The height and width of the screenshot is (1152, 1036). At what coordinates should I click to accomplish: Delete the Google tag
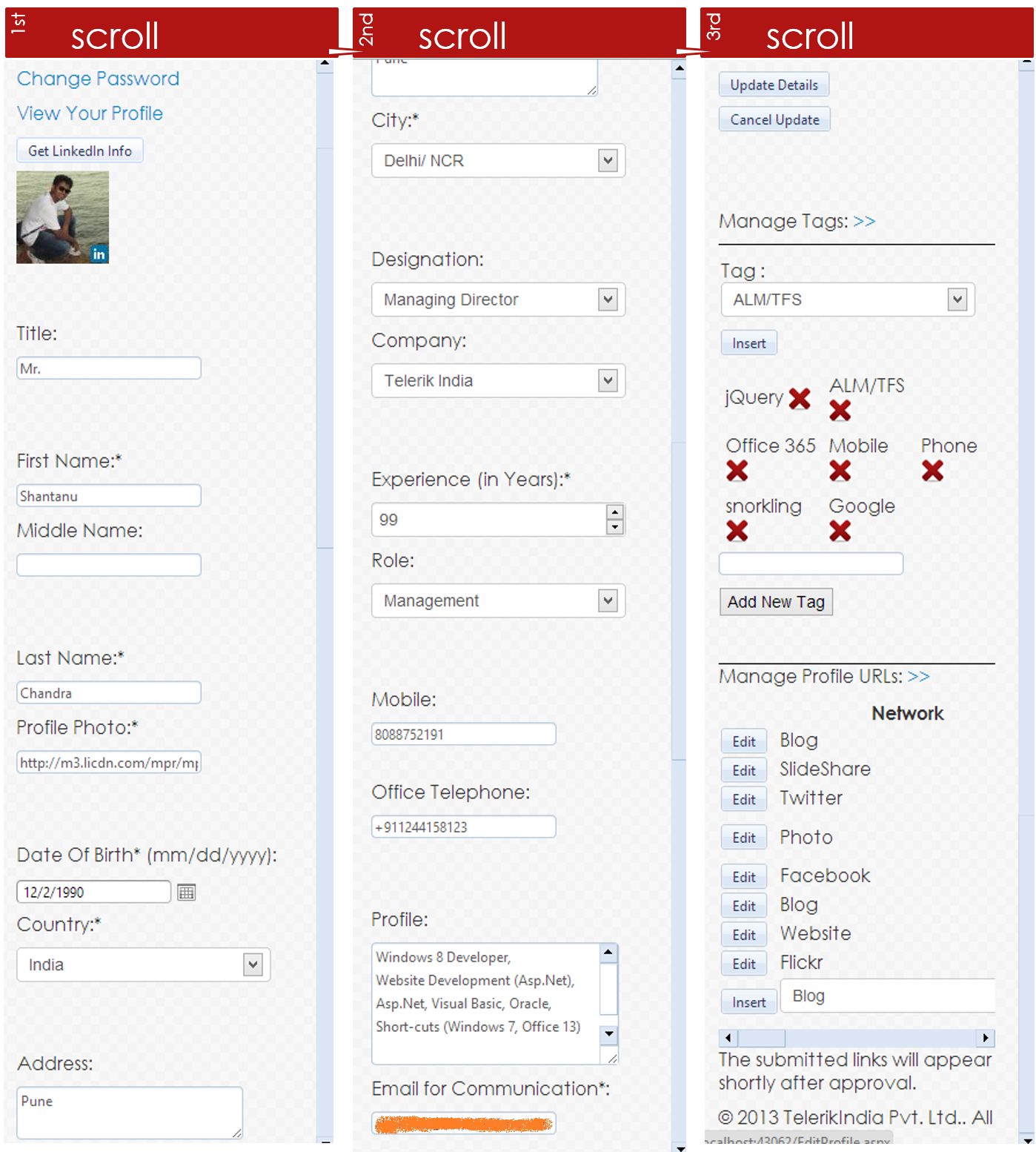coord(840,531)
